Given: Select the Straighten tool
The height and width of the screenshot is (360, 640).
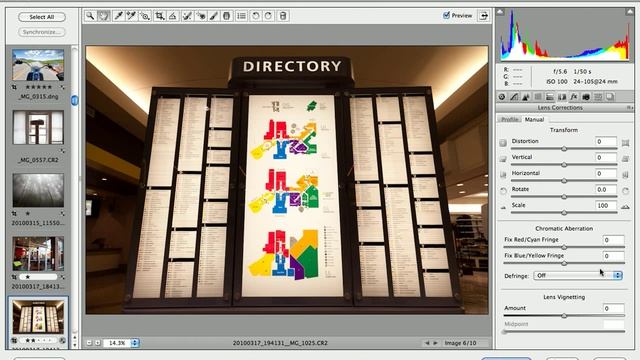Looking at the screenshot, I should 173,16.
